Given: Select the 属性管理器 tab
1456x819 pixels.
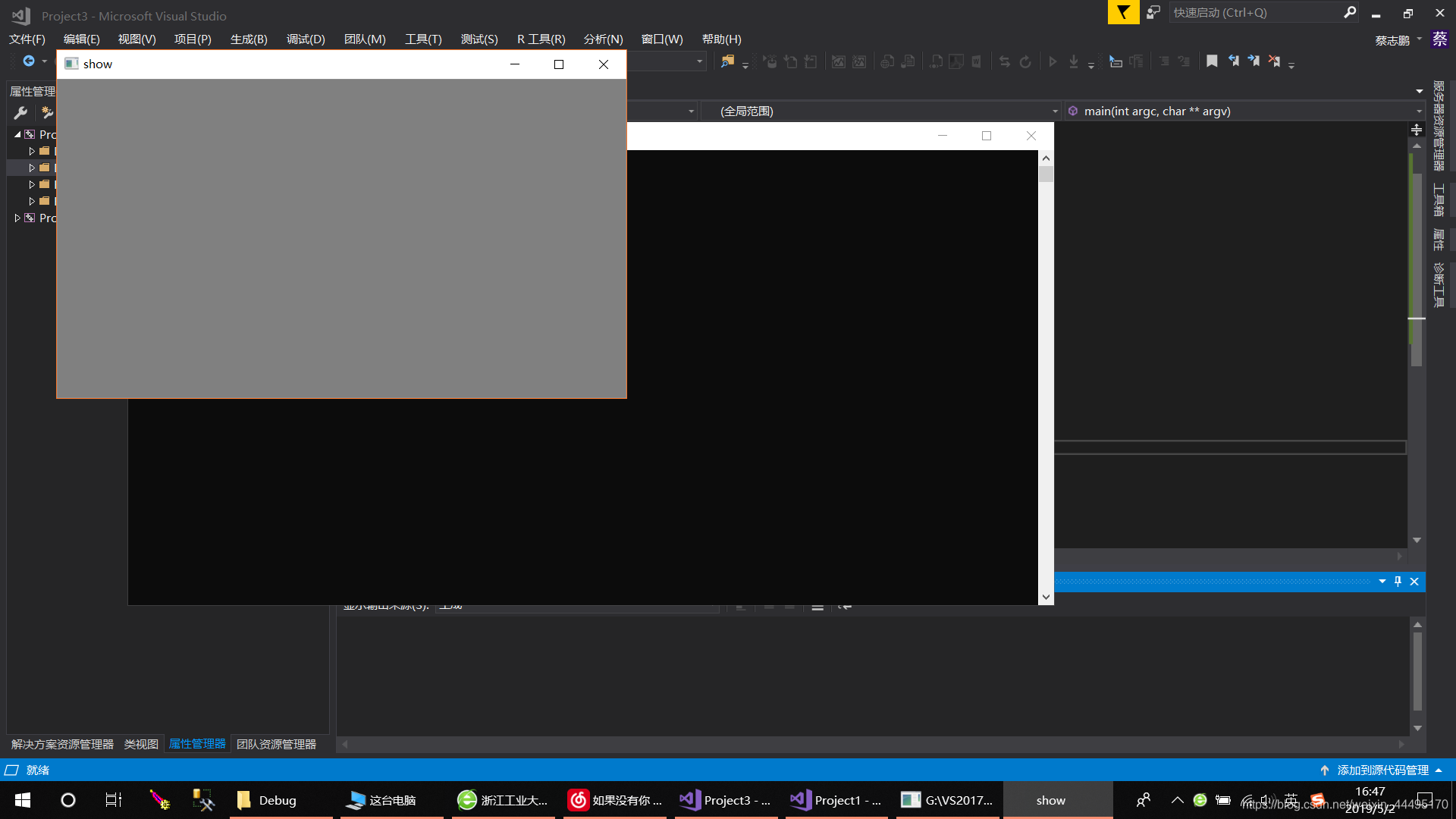Looking at the screenshot, I should click(x=197, y=744).
